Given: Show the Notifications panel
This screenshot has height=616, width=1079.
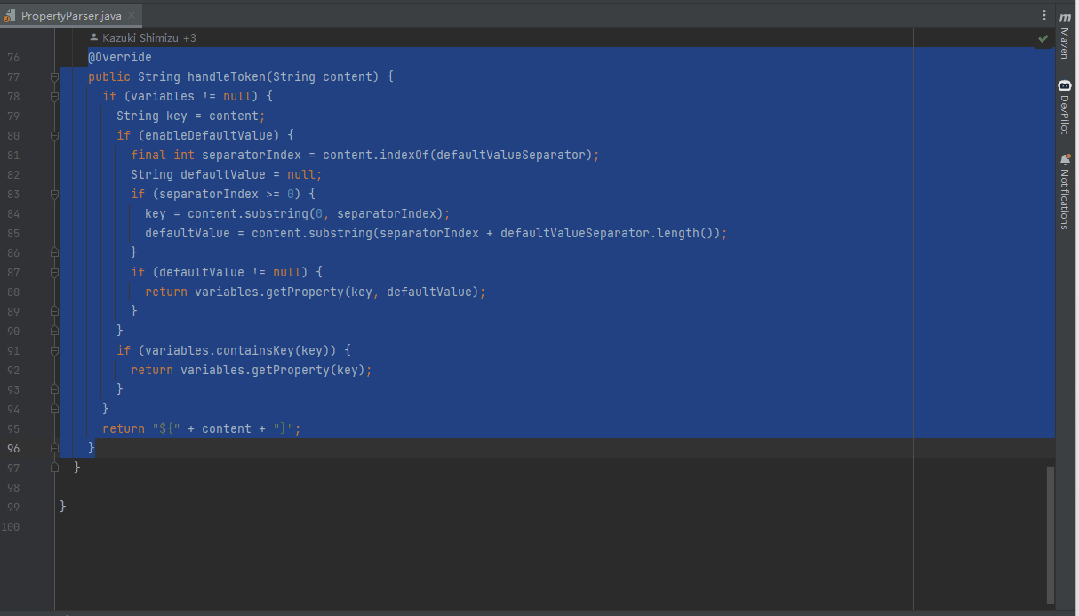Looking at the screenshot, I should 1064,190.
